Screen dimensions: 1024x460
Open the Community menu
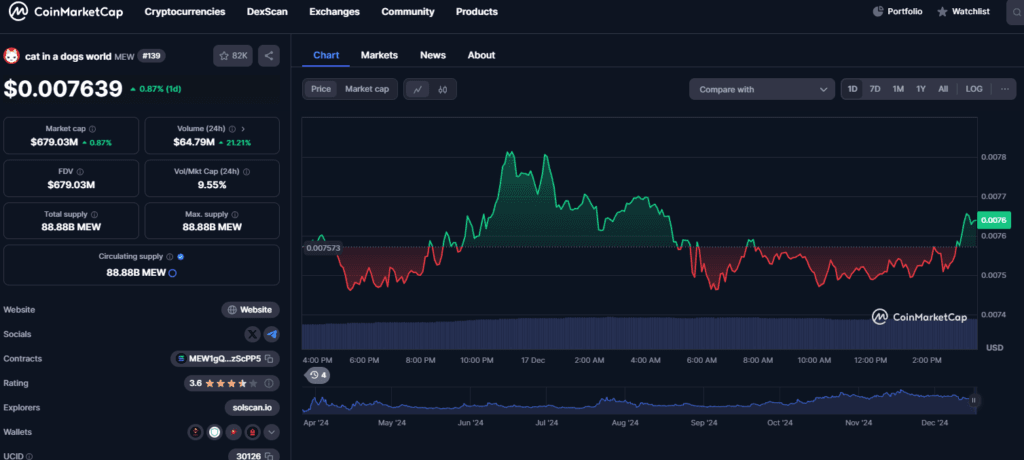click(408, 12)
